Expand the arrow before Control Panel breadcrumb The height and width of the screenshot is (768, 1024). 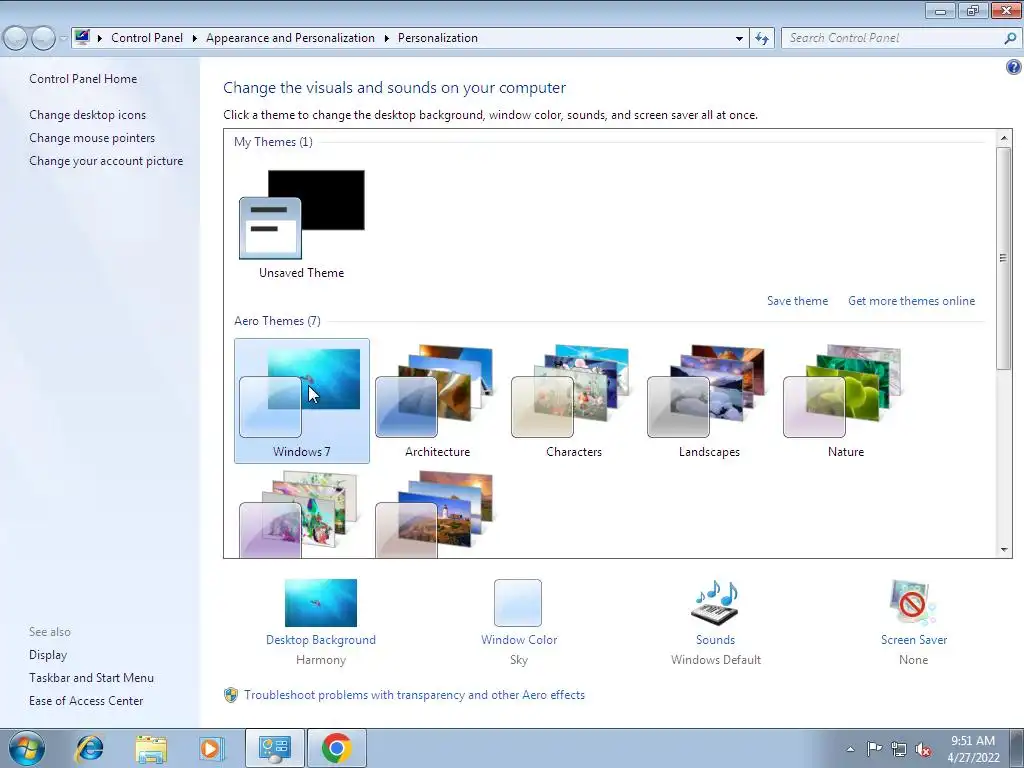tap(99, 39)
